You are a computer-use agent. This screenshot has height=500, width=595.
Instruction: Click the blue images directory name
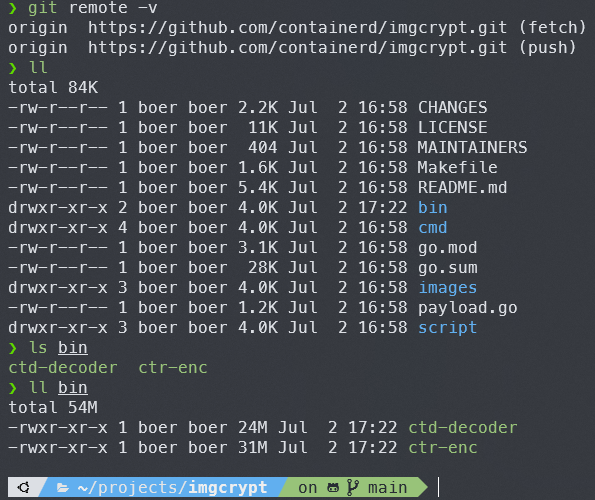pos(447,288)
